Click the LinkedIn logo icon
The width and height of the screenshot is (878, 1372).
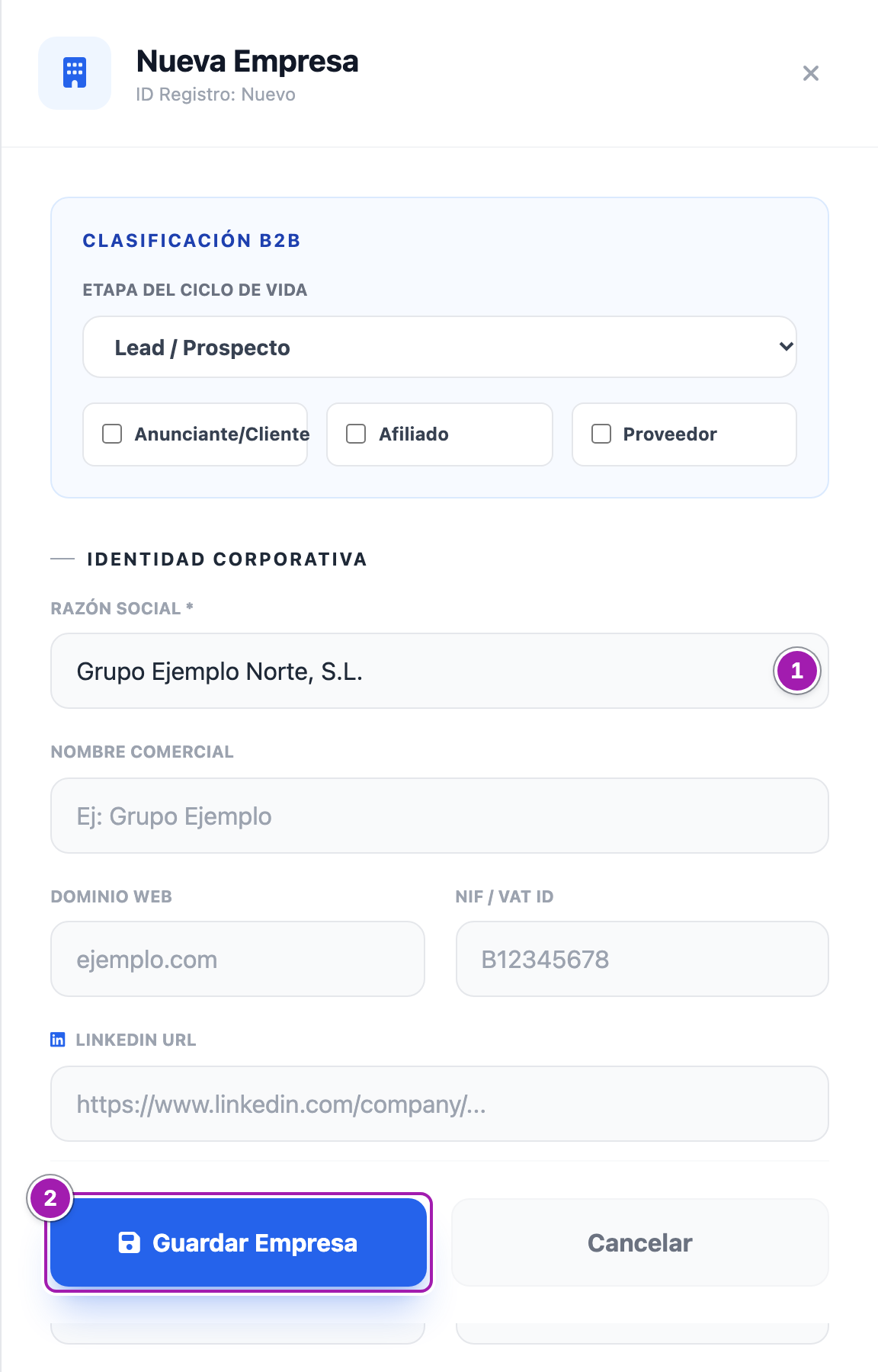click(x=58, y=1040)
